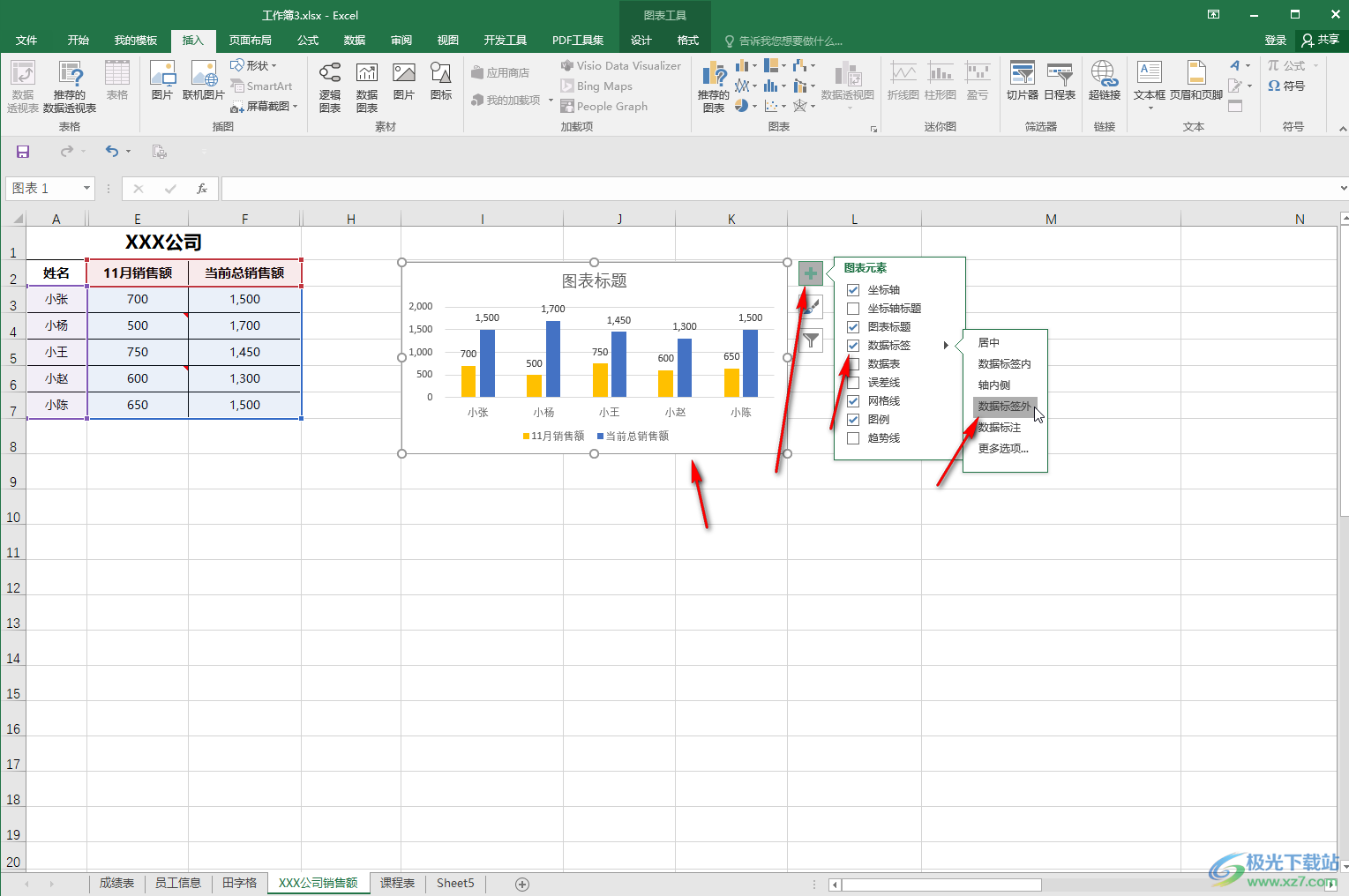Image resolution: width=1349 pixels, height=896 pixels.
Task: Click the Chart Elements plus button
Action: [810, 273]
